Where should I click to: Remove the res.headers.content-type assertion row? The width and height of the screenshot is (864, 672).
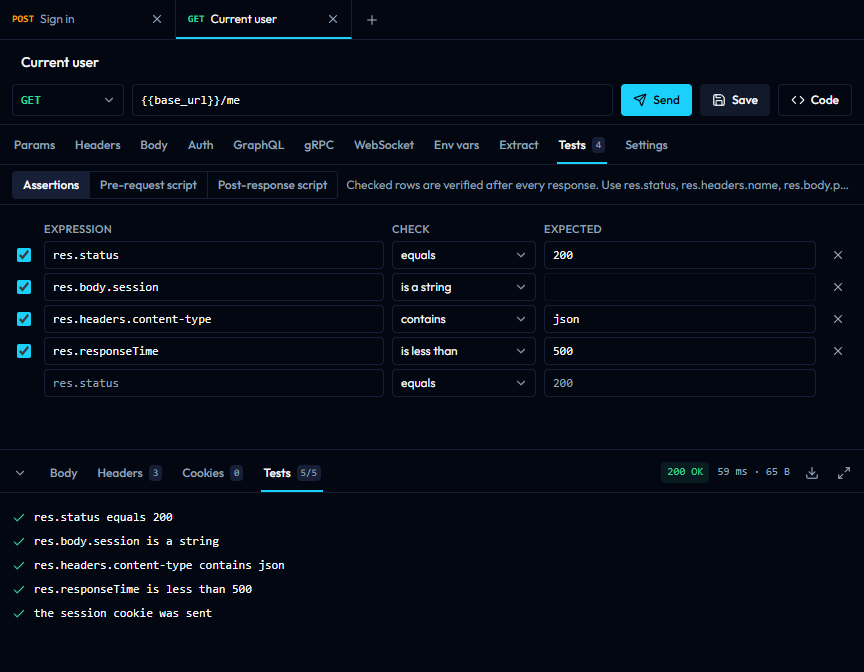[x=838, y=319]
